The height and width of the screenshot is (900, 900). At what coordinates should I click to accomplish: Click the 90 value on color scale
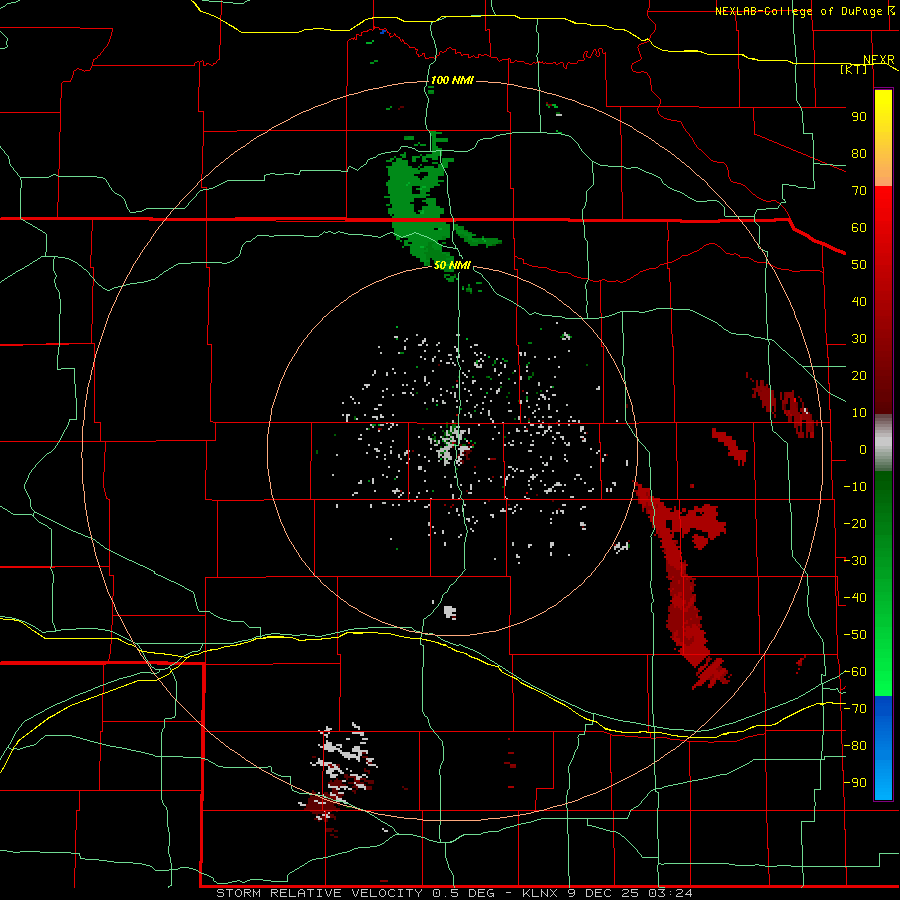pos(859,117)
